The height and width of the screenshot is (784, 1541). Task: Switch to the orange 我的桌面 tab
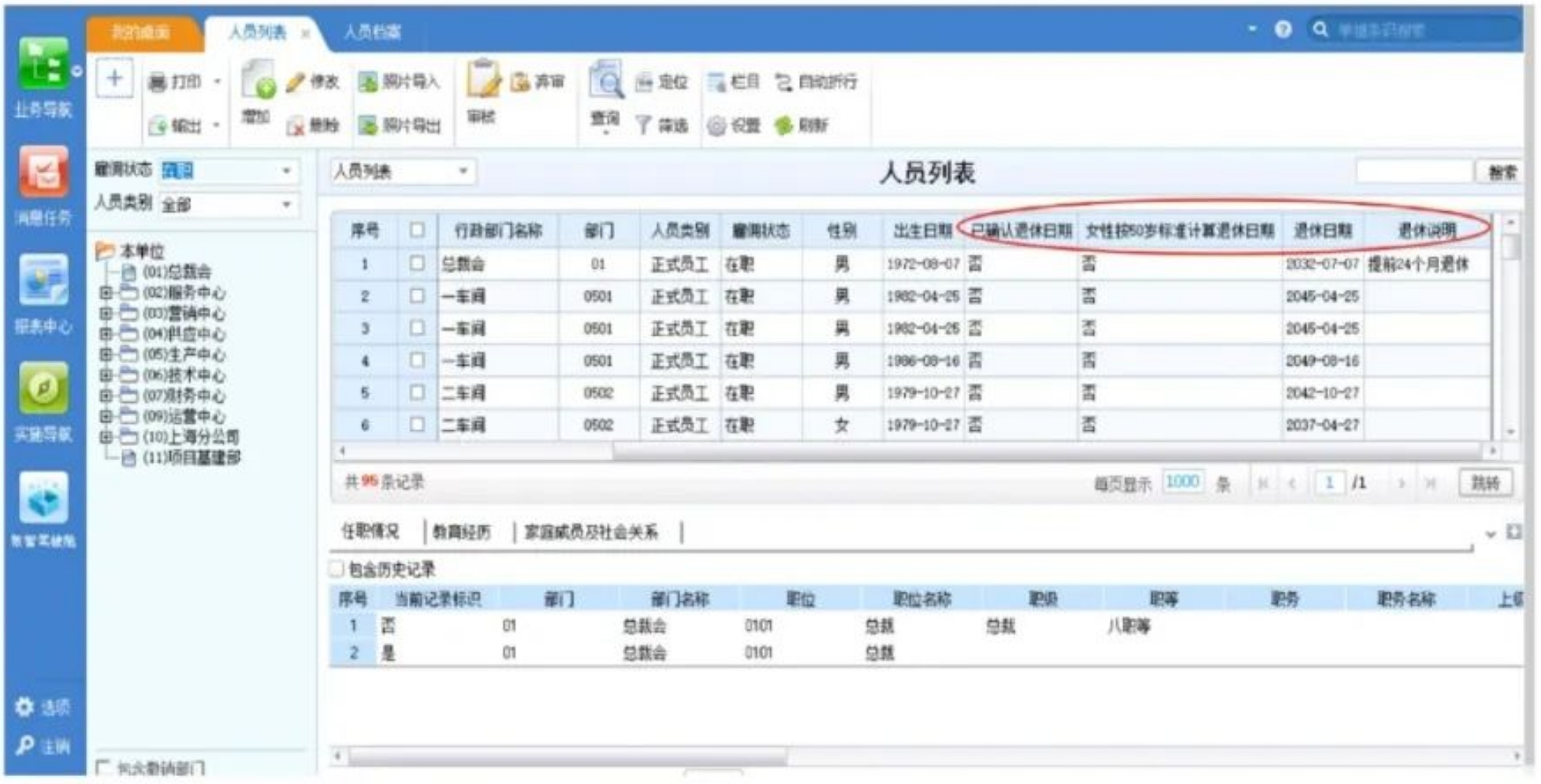click(x=140, y=32)
